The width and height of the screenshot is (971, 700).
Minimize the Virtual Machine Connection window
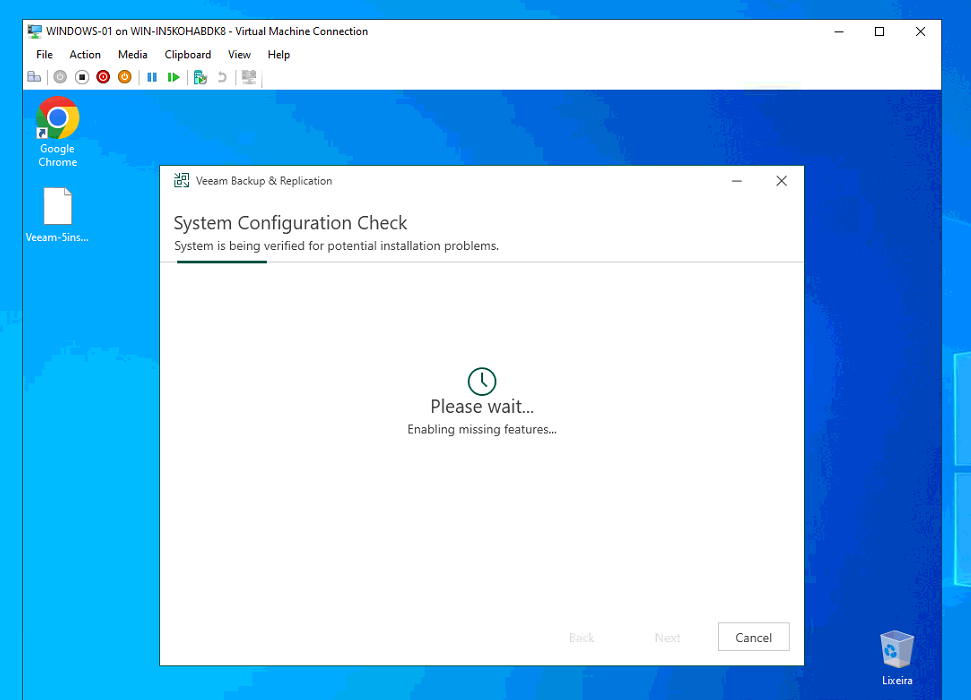pos(839,32)
